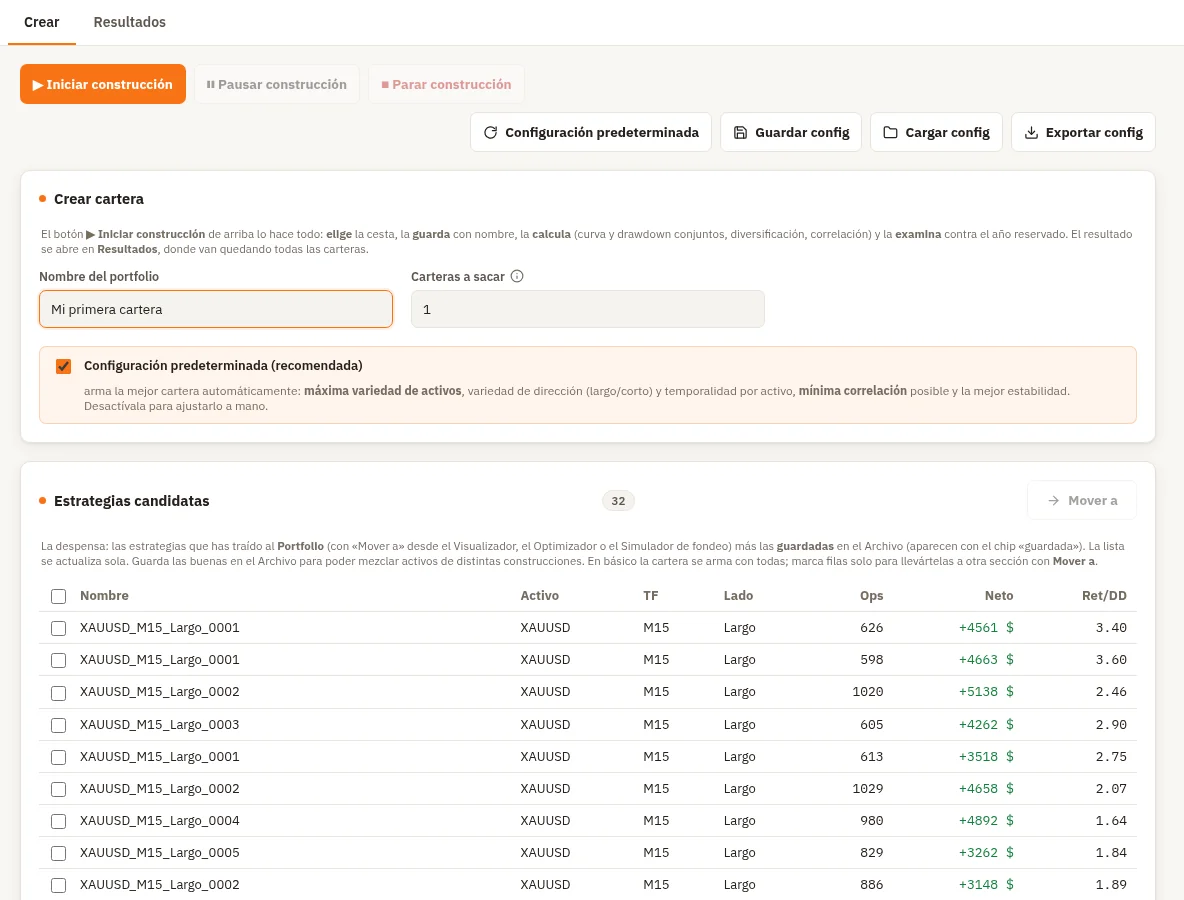Click the 1029 Ops cell
1184x900 pixels.
pos(868,788)
